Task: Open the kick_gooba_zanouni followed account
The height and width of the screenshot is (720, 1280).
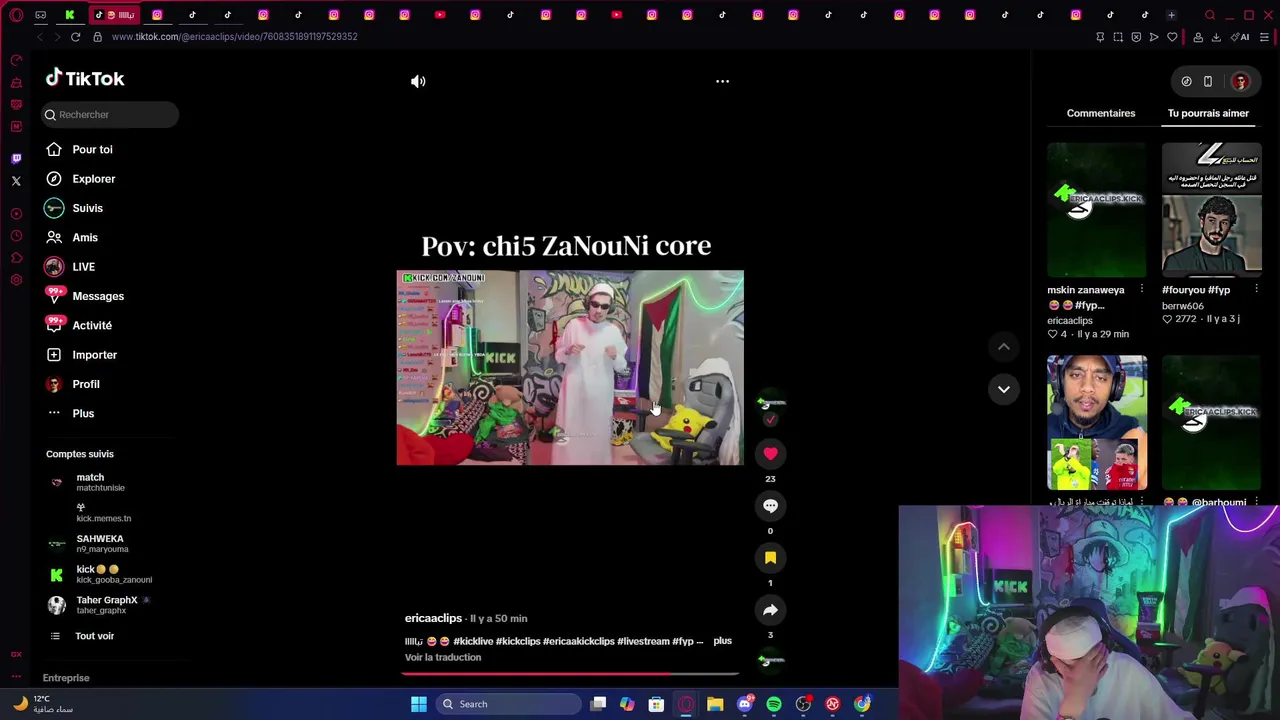Action: [99, 574]
